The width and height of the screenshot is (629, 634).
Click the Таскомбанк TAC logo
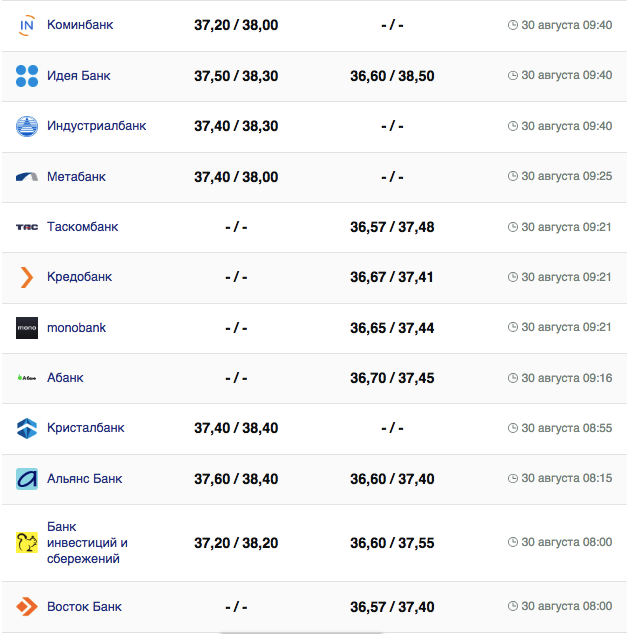click(27, 227)
